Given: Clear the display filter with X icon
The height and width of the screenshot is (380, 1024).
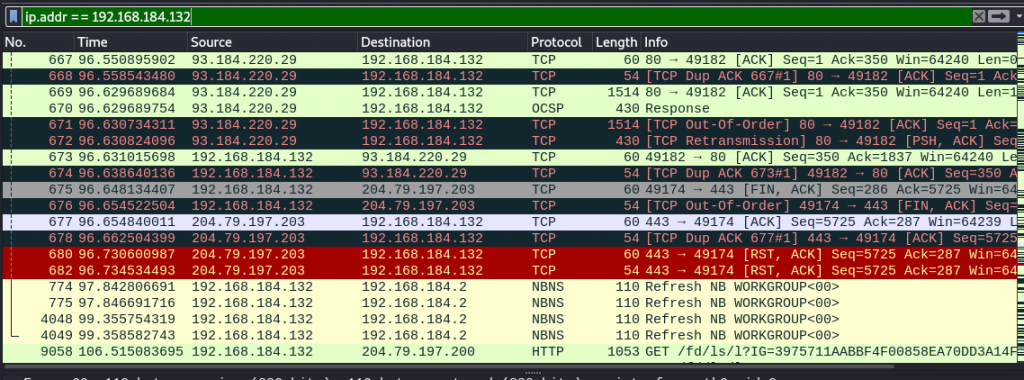Looking at the screenshot, I should click(x=978, y=16).
